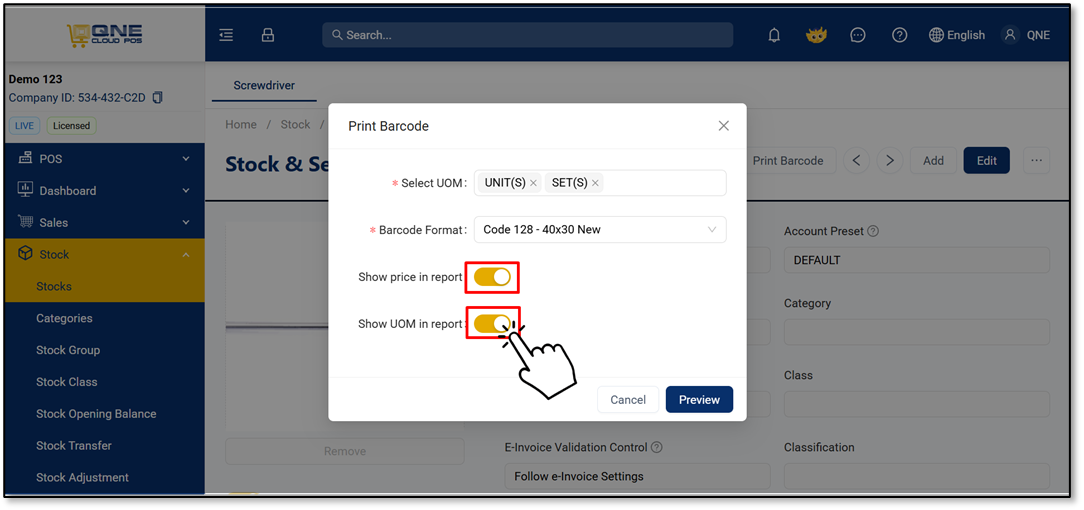Expand the Dashboard sidebar section
Image resolution: width=1084 pixels, height=510 pixels.
[105, 191]
